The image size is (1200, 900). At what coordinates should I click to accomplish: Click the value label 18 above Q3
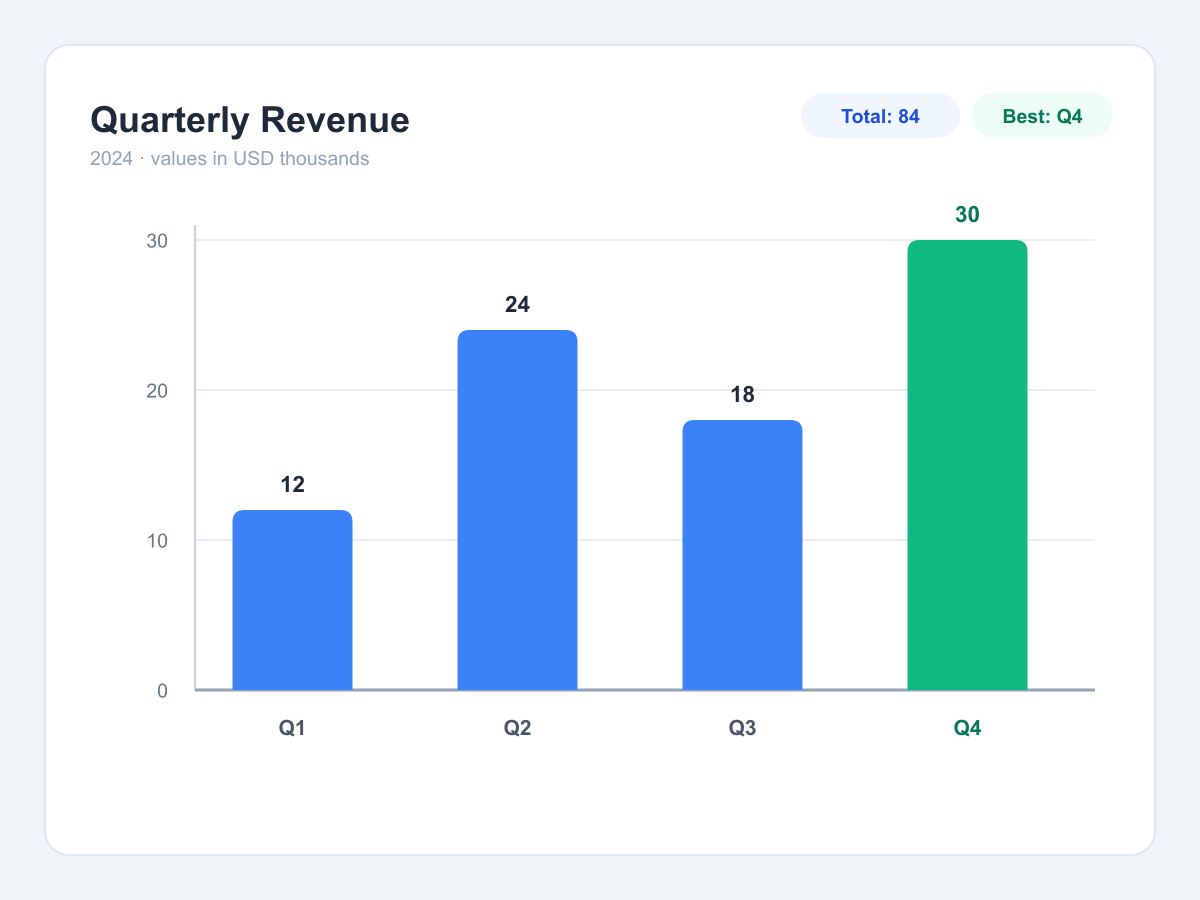tap(742, 395)
